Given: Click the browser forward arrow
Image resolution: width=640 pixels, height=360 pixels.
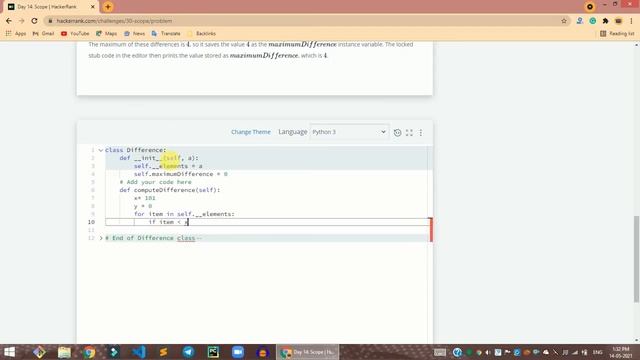Looking at the screenshot, I should pos(22,21).
